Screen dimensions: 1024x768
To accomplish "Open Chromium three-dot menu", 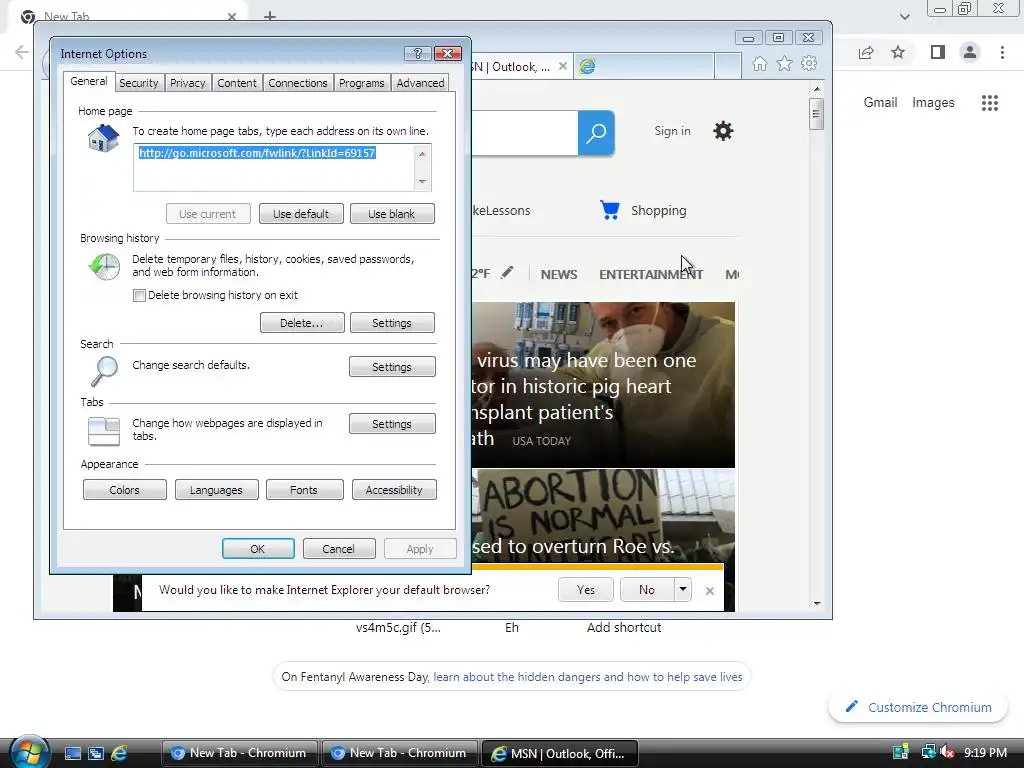I will [1002, 52].
